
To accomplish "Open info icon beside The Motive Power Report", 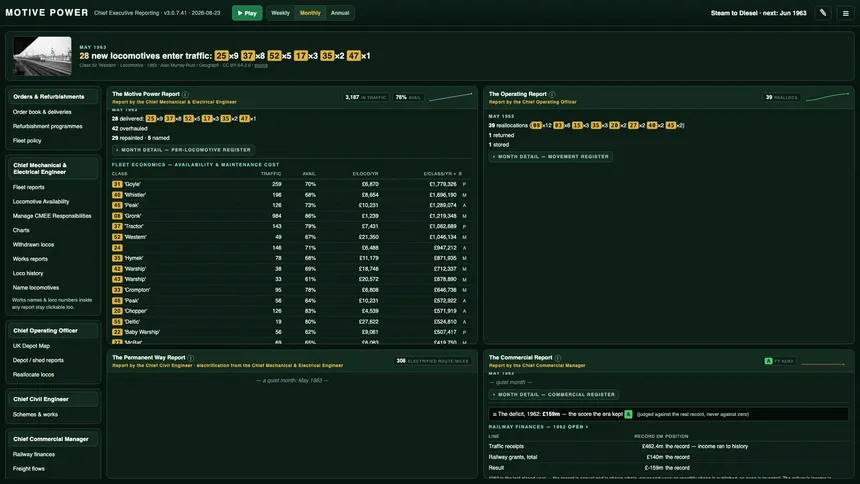I will 185,94.
